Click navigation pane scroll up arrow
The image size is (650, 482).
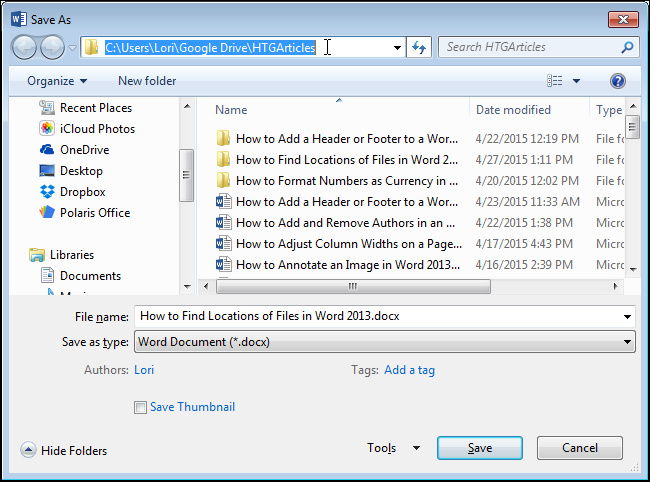point(187,107)
